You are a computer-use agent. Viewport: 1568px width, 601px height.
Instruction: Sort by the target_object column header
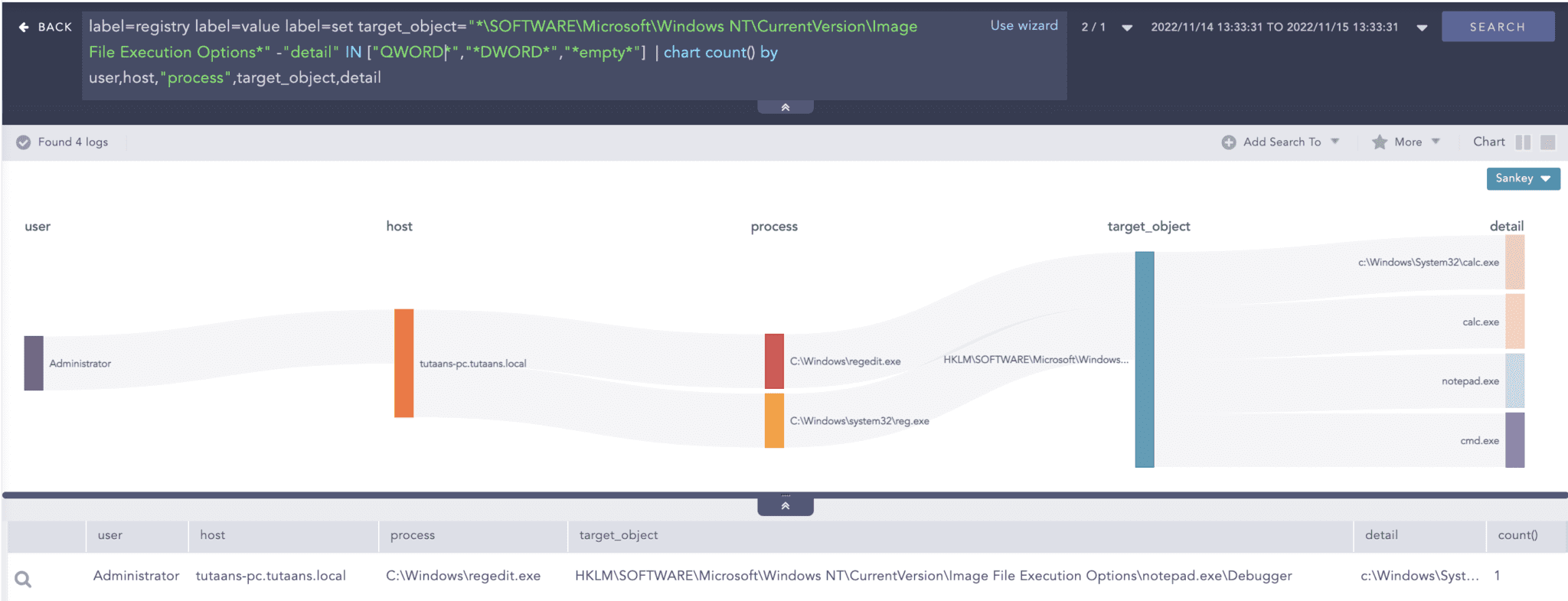618,535
